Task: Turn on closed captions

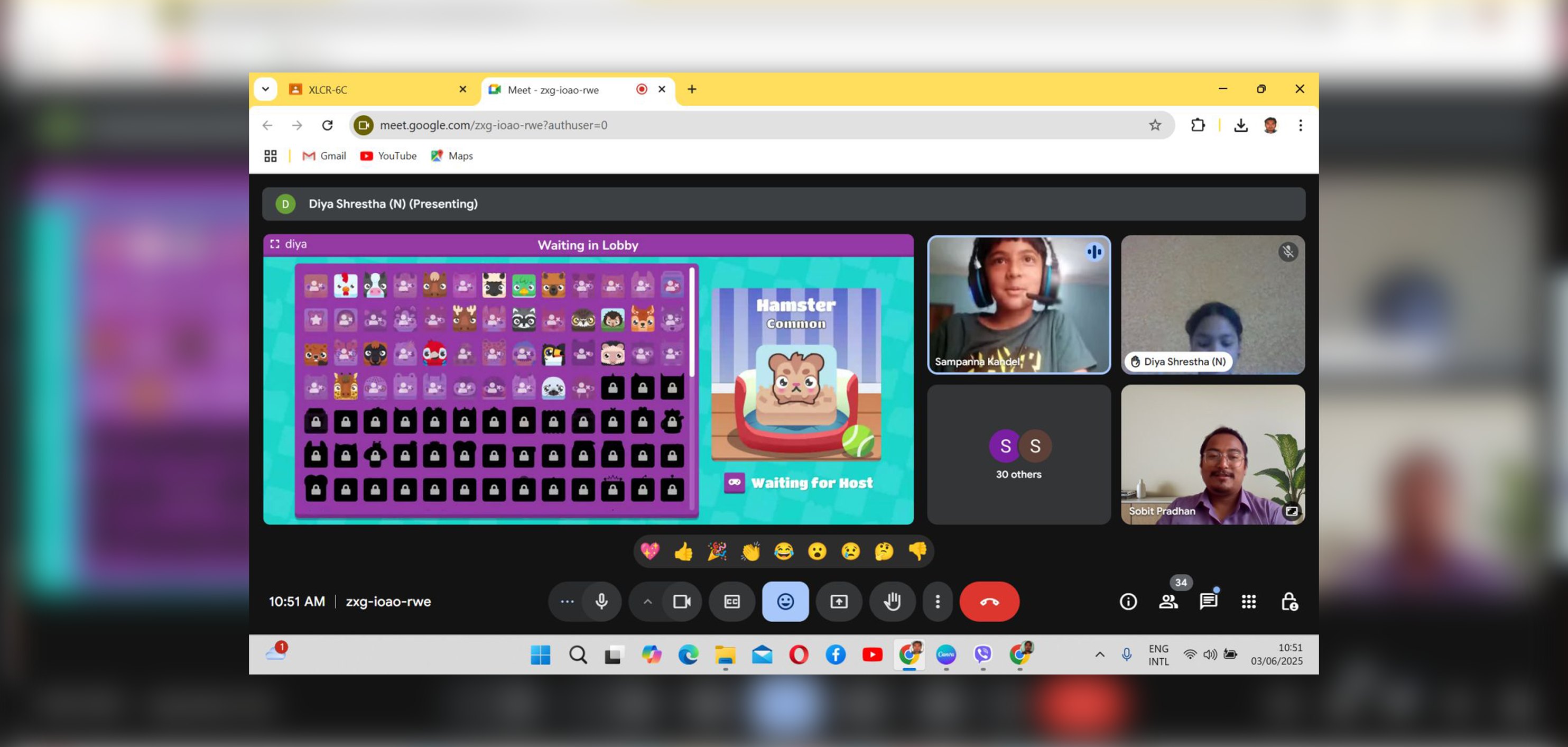Action: (x=731, y=602)
